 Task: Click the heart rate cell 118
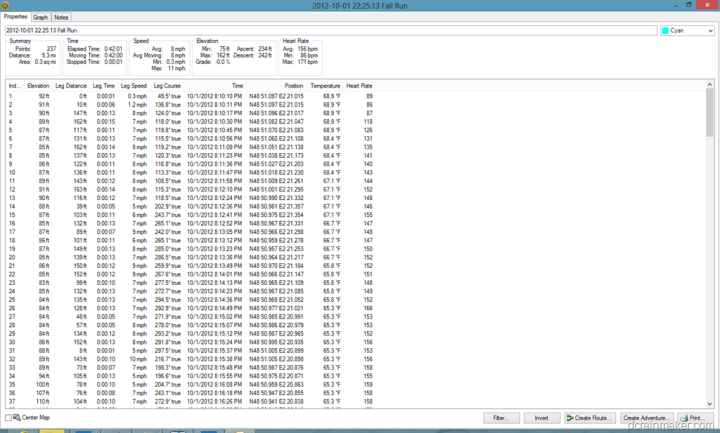click(368, 122)
